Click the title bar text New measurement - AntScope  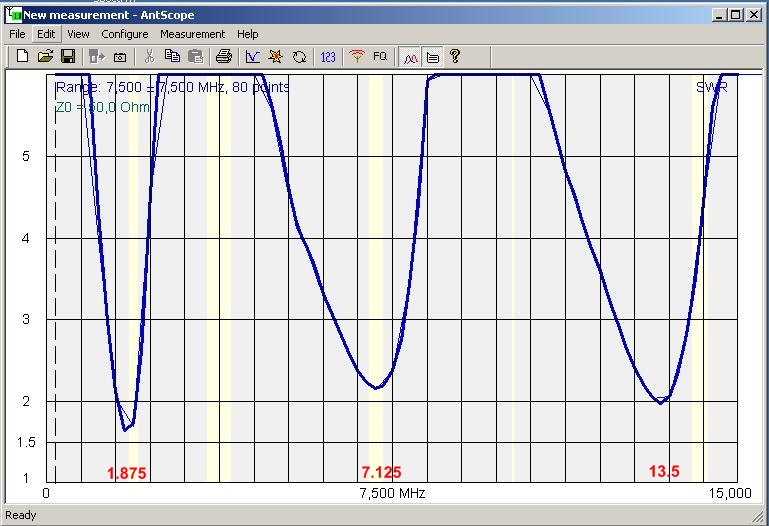tap(108, 15)
